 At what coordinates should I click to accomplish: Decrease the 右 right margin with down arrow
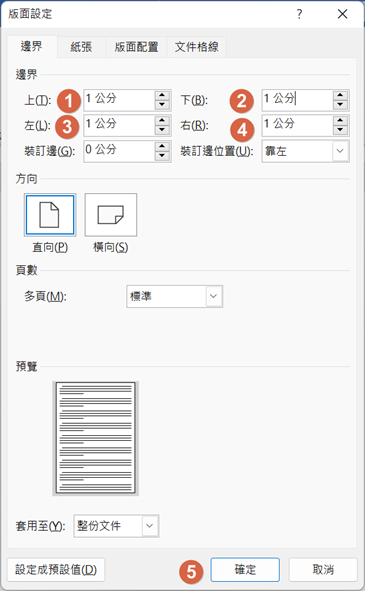pos(340,130)
